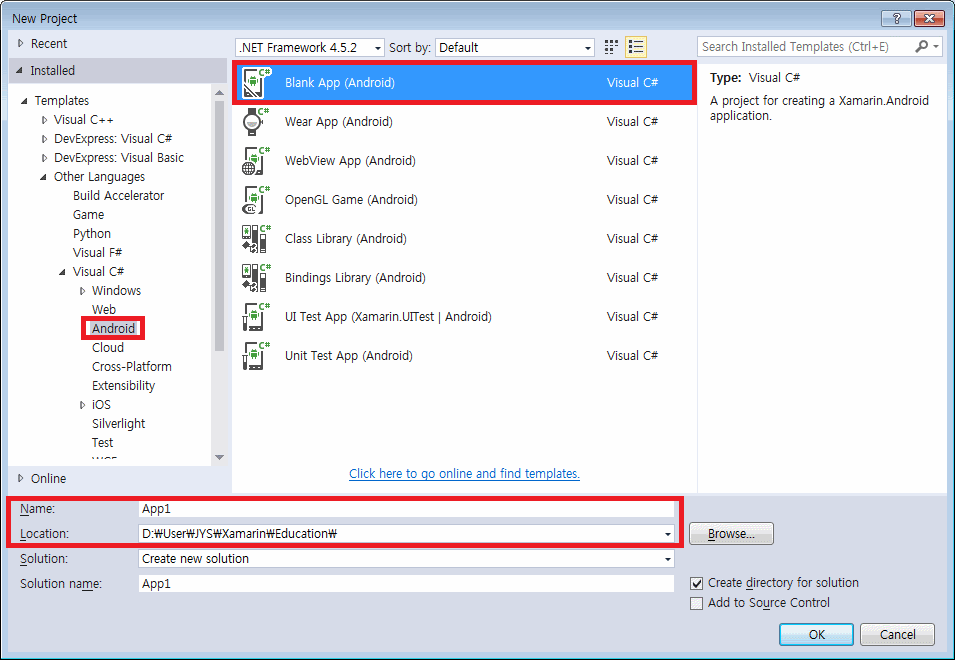
Task: Collapse the Installed section
Action: (x=19, y=71)
